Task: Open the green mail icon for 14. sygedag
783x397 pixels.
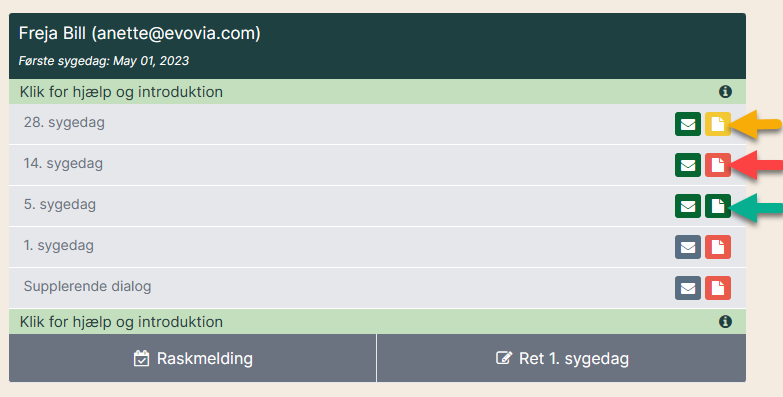Action: click(x=688, y=165)
